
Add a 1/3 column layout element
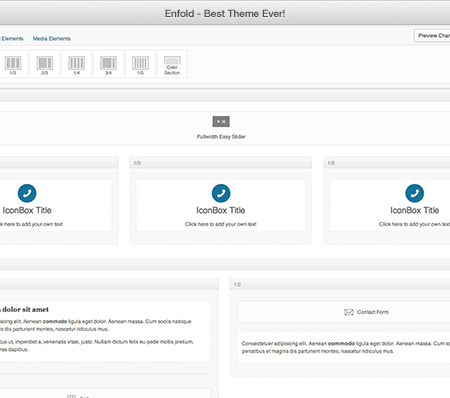(13, 64)
